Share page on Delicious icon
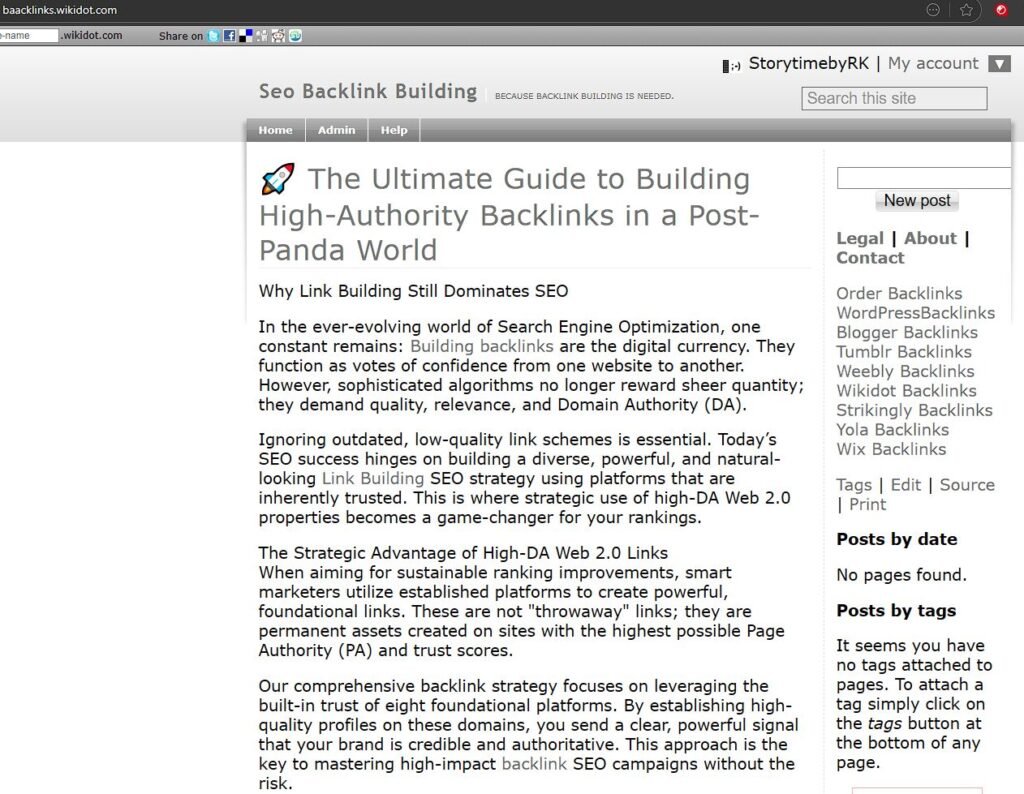 246,36
